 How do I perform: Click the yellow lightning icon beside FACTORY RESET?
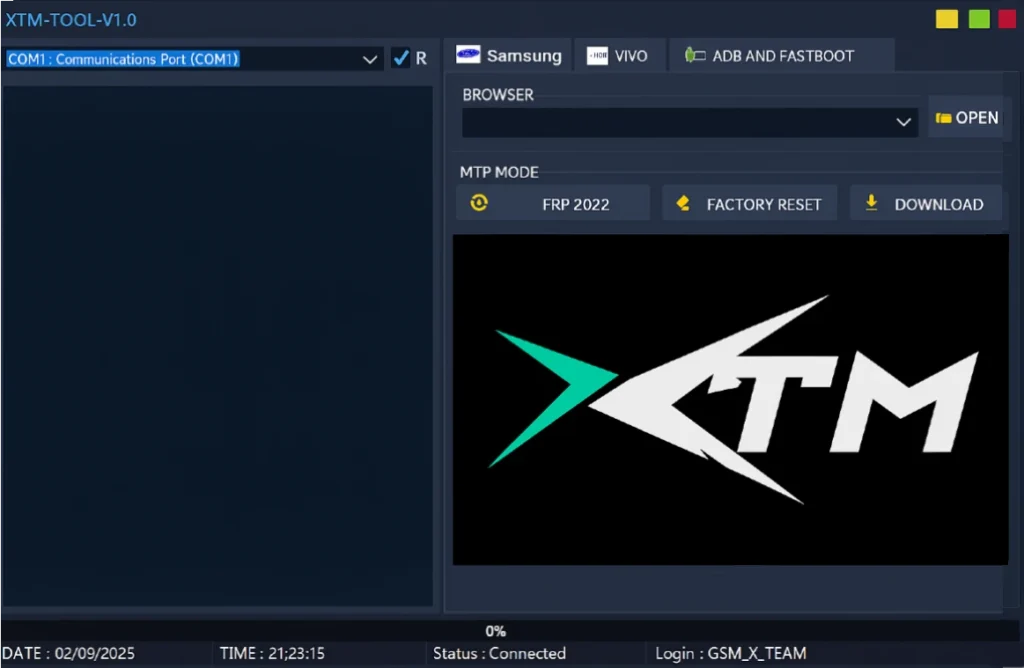coord(682,202)
